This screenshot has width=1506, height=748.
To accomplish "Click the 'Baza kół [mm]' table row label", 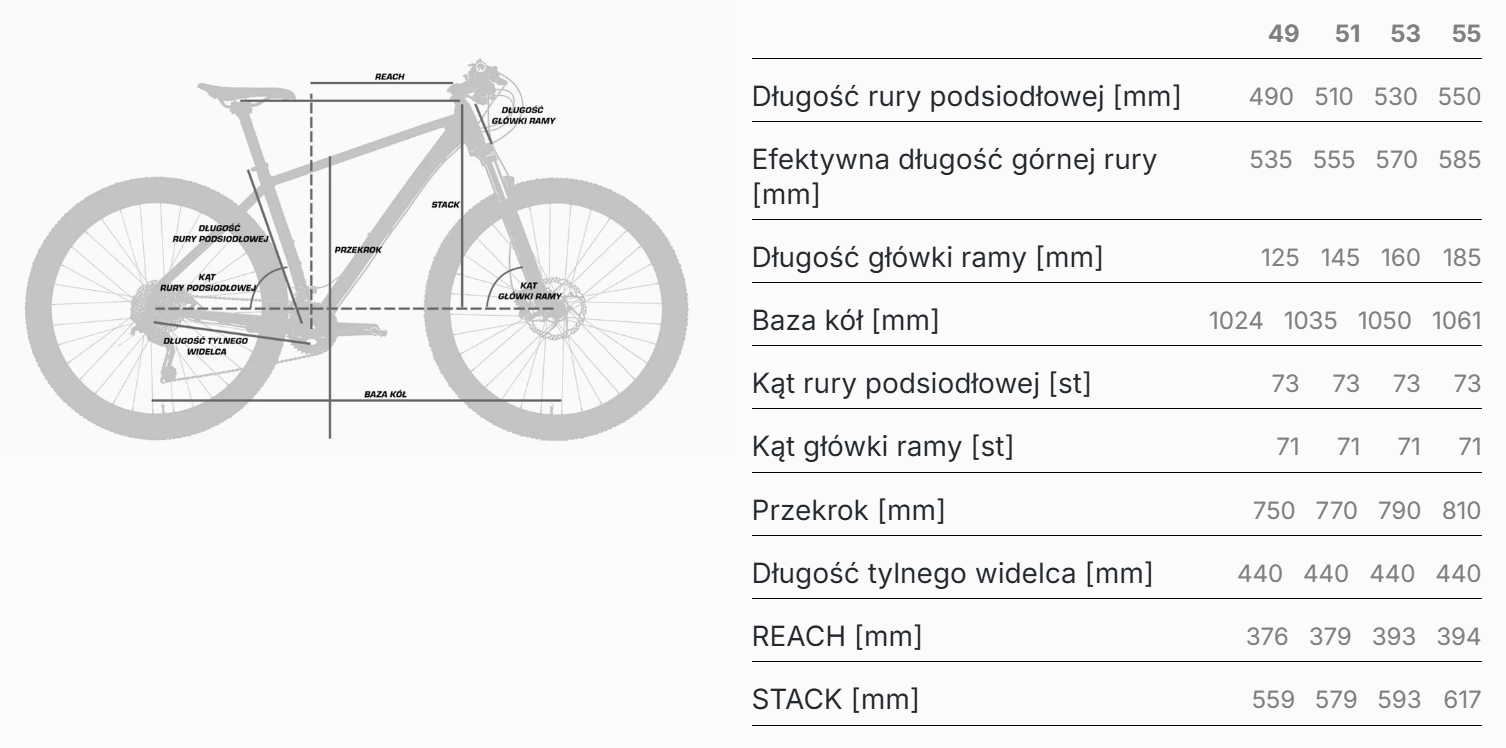I will 846,321.
